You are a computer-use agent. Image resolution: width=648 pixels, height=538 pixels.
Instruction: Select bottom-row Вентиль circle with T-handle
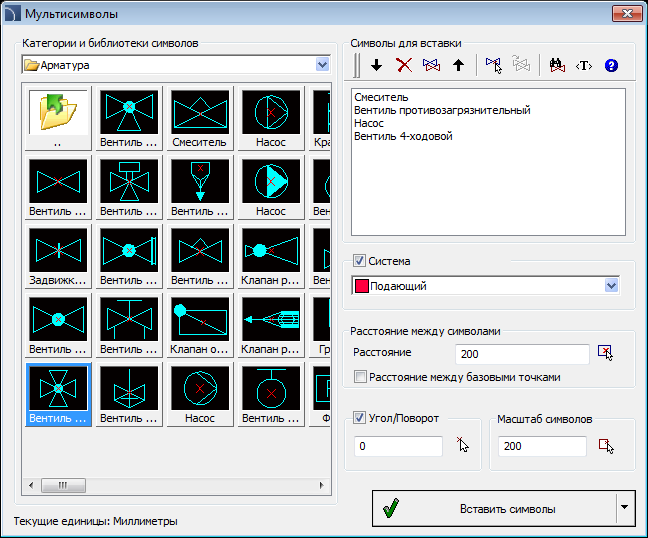271,394
